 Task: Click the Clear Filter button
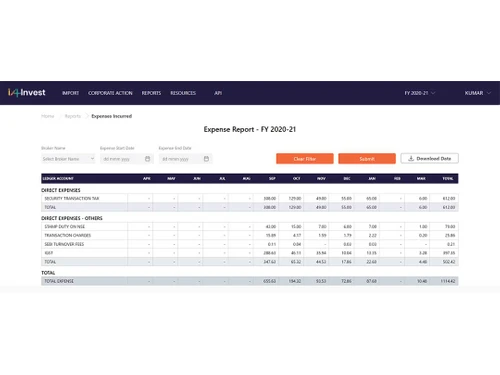[x=305, y=159]
